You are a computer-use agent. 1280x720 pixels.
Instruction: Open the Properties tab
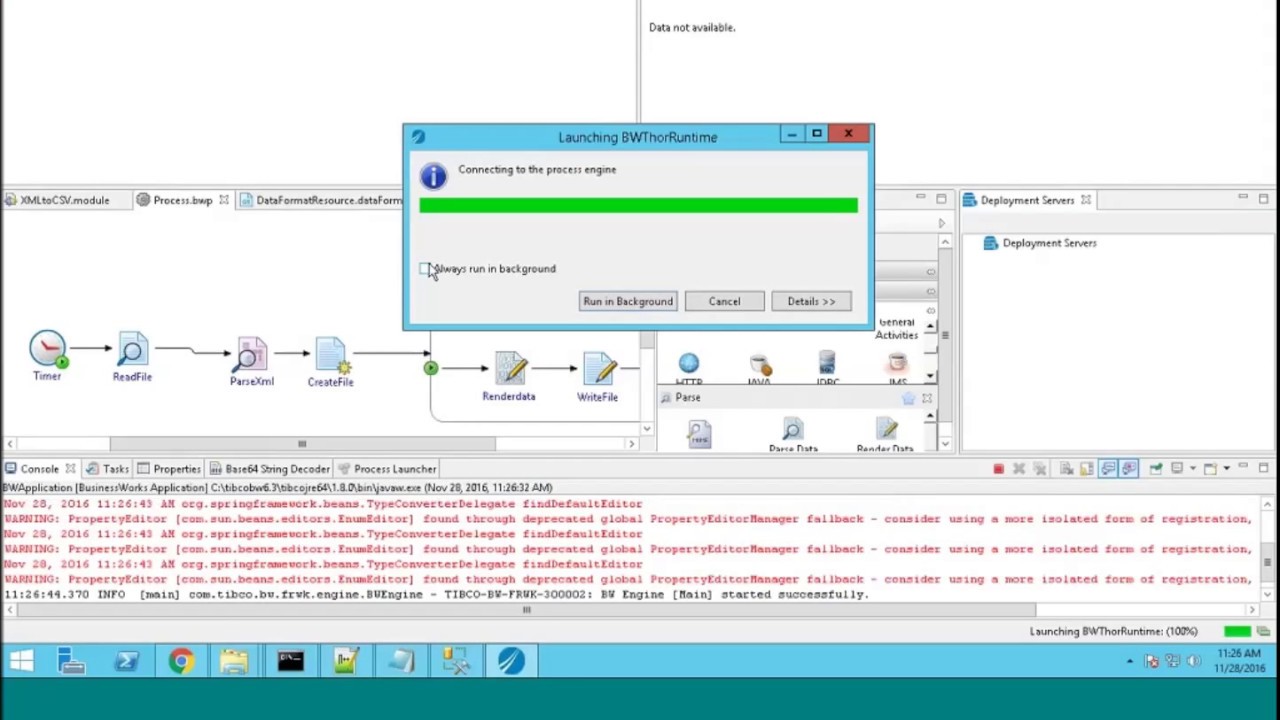[169, 469]
